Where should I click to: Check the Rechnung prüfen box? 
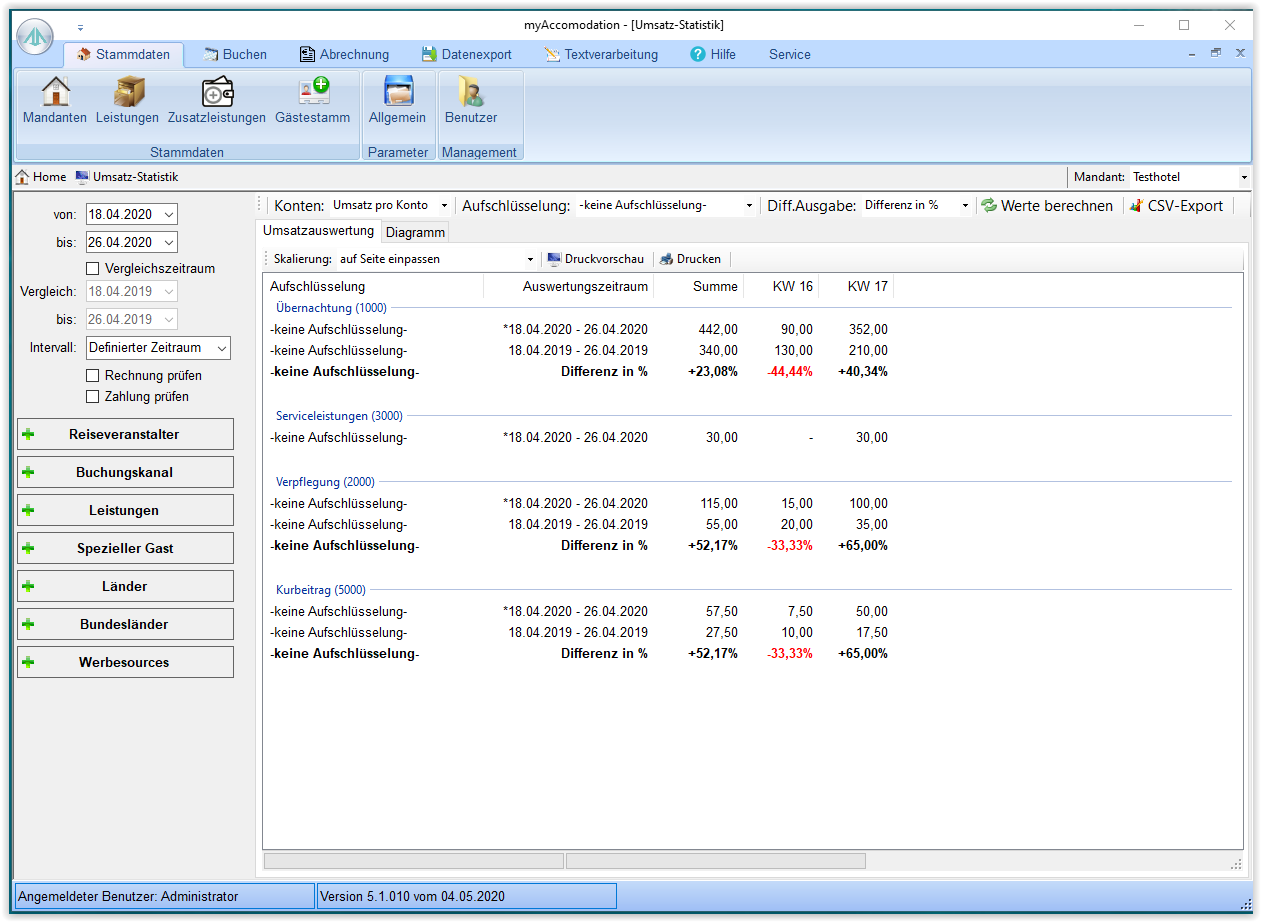[x=93, y=375]
